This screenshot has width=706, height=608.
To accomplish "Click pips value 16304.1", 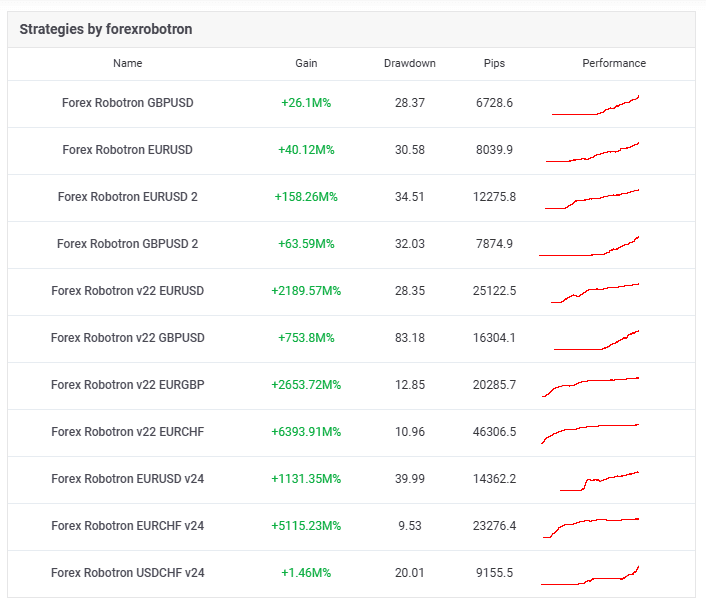I will click(x=494, y=338).
